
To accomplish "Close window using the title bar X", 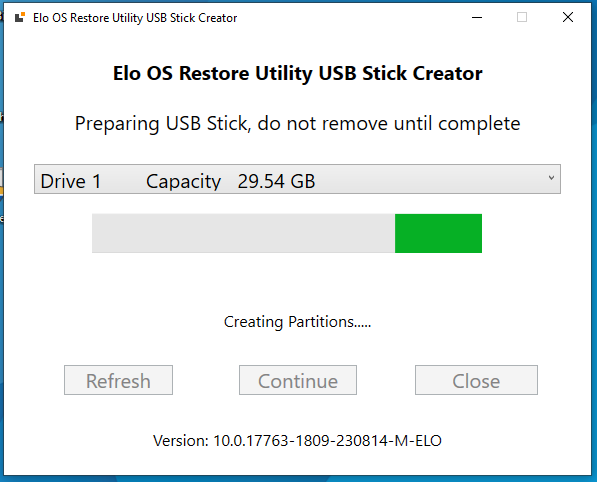I will (x=568, y=18).
